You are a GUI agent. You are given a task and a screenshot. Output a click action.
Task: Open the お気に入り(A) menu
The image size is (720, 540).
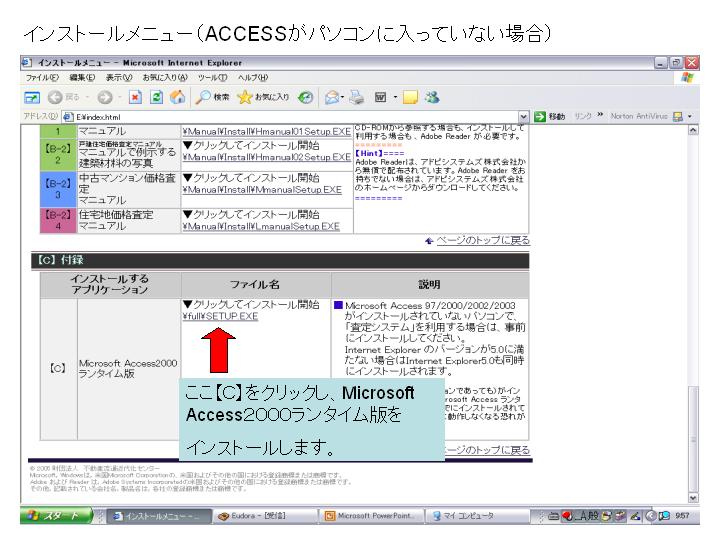point(165,78)
